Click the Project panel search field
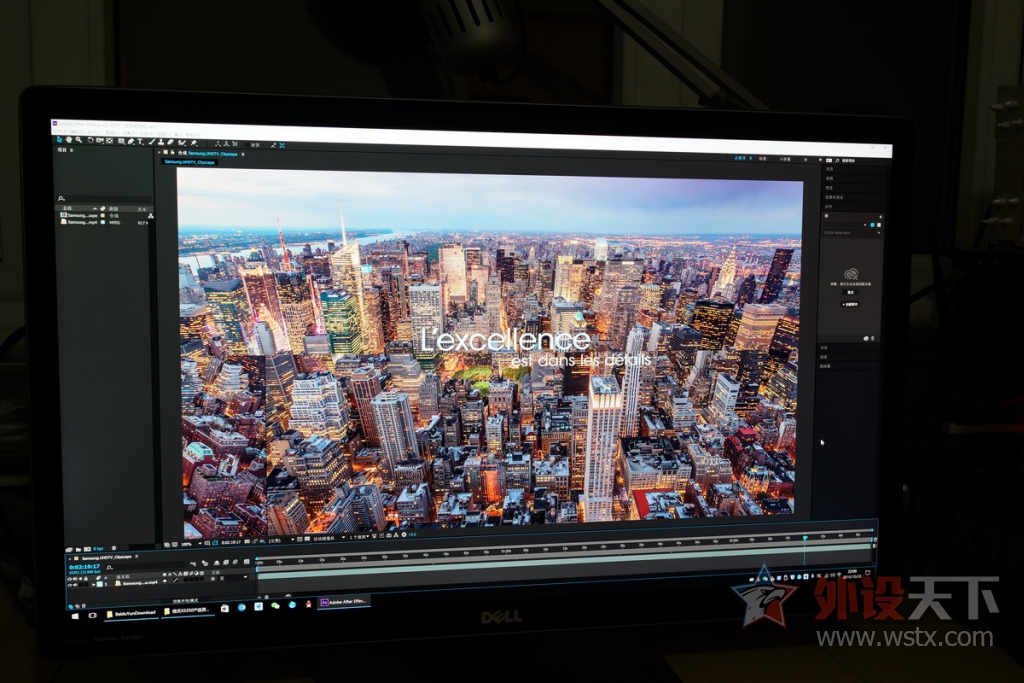The image size is (1024, 683). tap(104, 199)
